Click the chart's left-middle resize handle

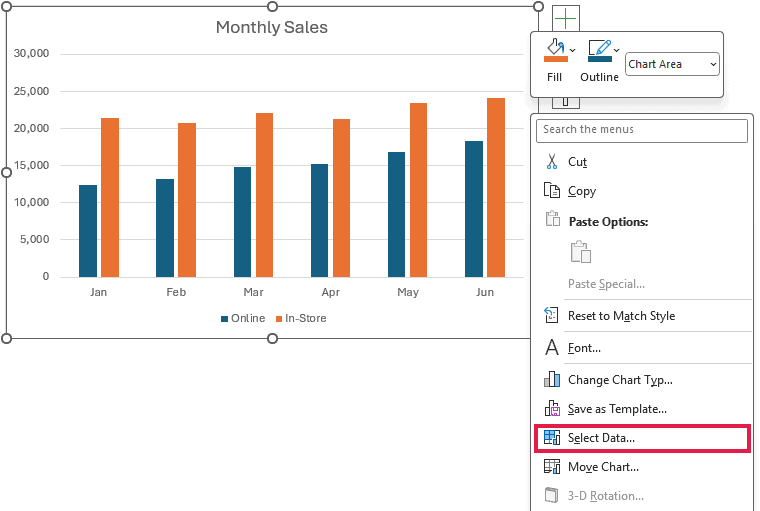(x=6, y=173)
